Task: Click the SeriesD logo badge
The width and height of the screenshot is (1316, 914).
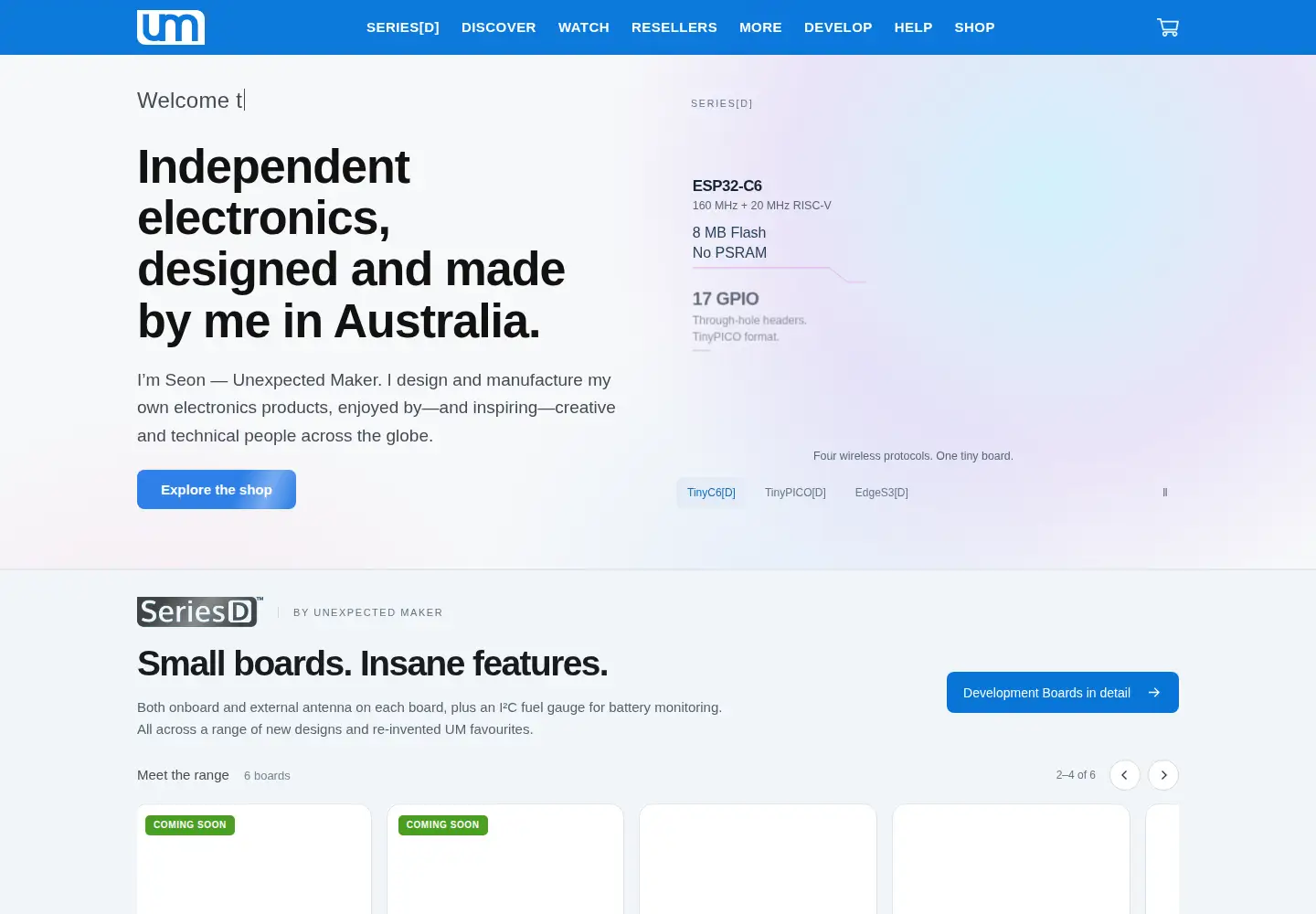Action: (x=200, y=611)
